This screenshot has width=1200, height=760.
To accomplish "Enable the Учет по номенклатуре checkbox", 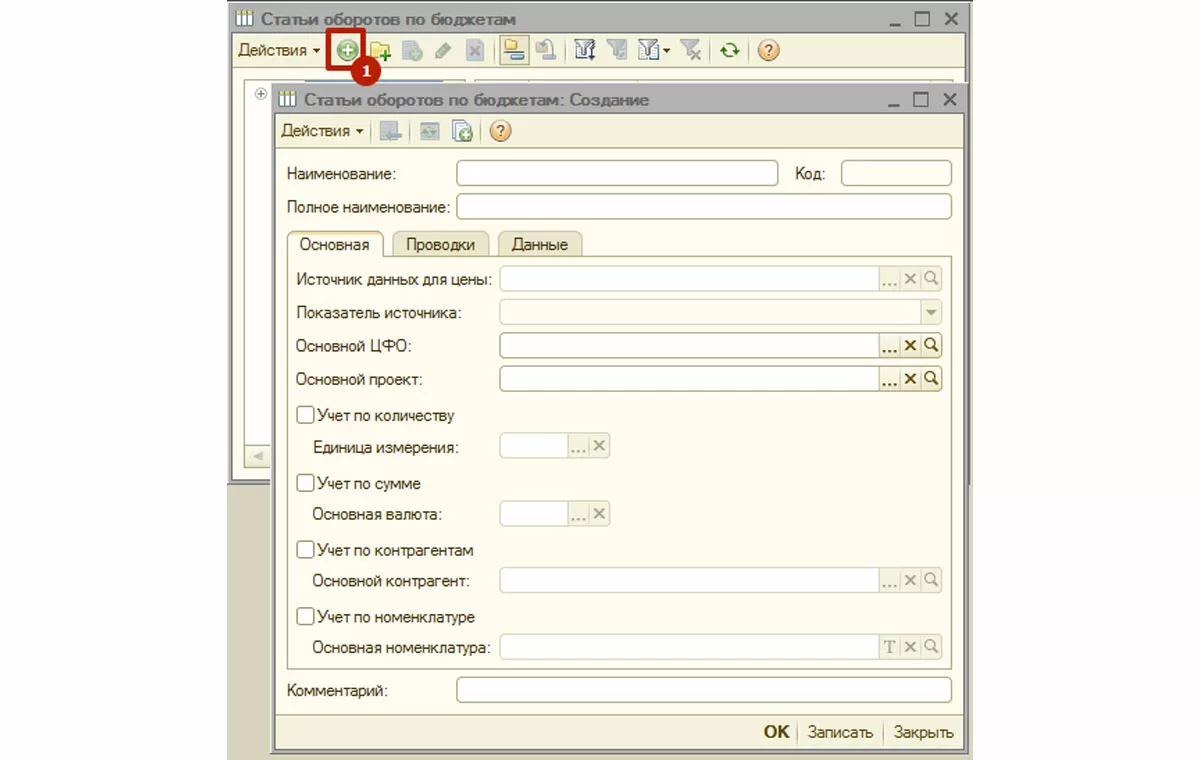I will [306, 617].
